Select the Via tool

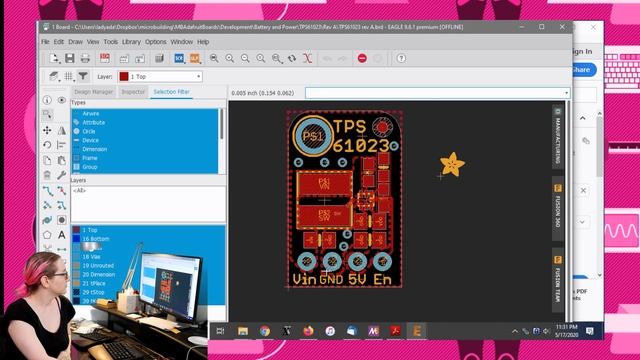pyautogui.click(x=62, y=220)
